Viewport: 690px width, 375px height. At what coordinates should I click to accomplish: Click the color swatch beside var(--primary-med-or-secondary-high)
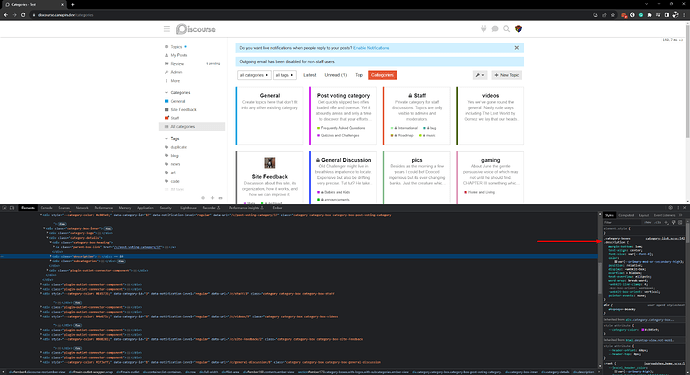[x=616, y=261]
